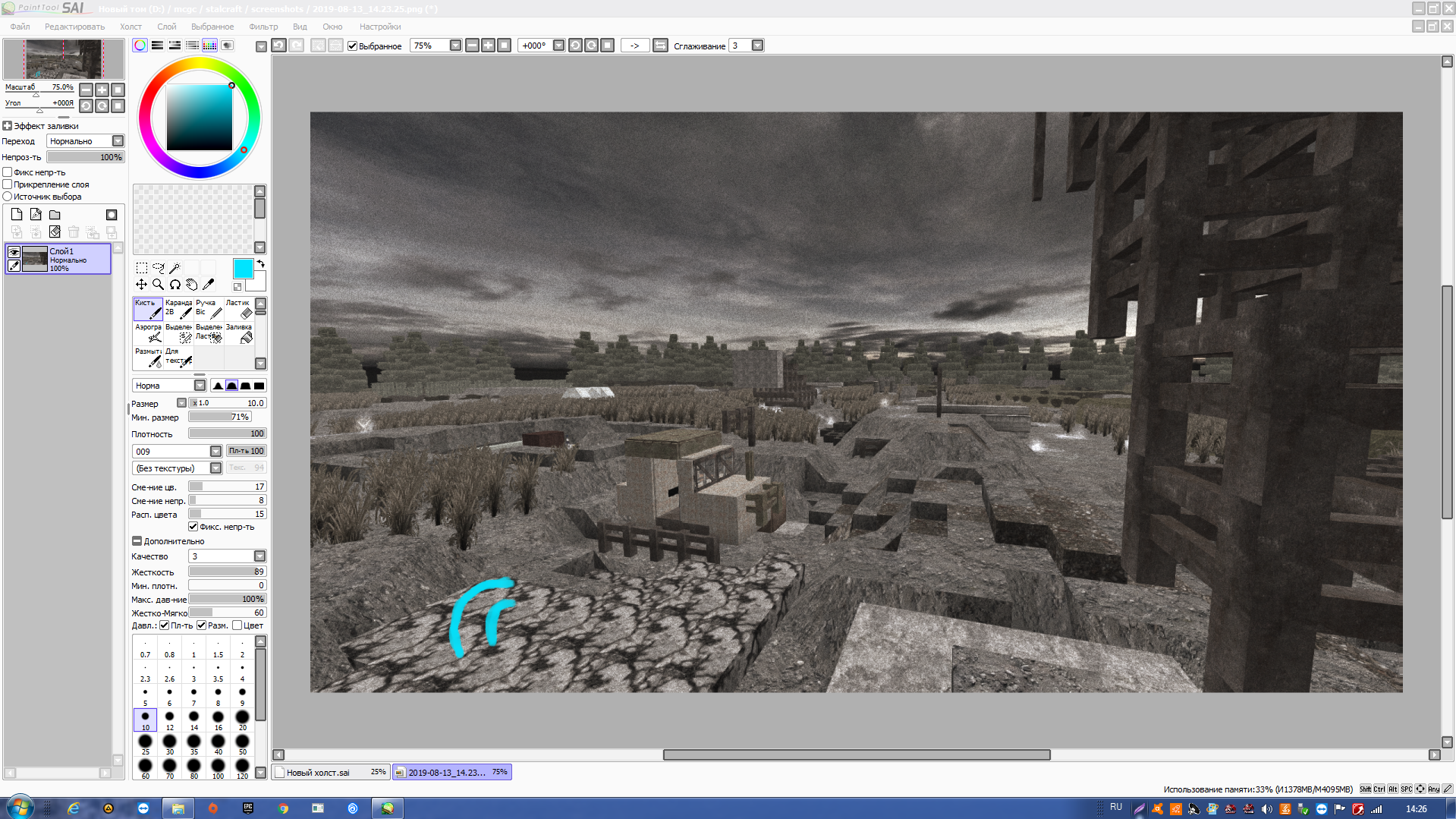Screen dimensions: 1456x819
Task: Select Источник выбора radio button
Action: [8, 197]
